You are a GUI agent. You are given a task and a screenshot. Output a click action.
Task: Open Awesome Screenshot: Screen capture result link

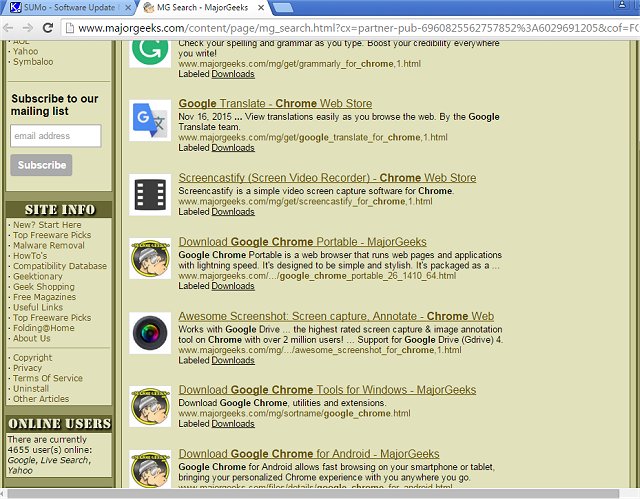[x=336, y=316]
